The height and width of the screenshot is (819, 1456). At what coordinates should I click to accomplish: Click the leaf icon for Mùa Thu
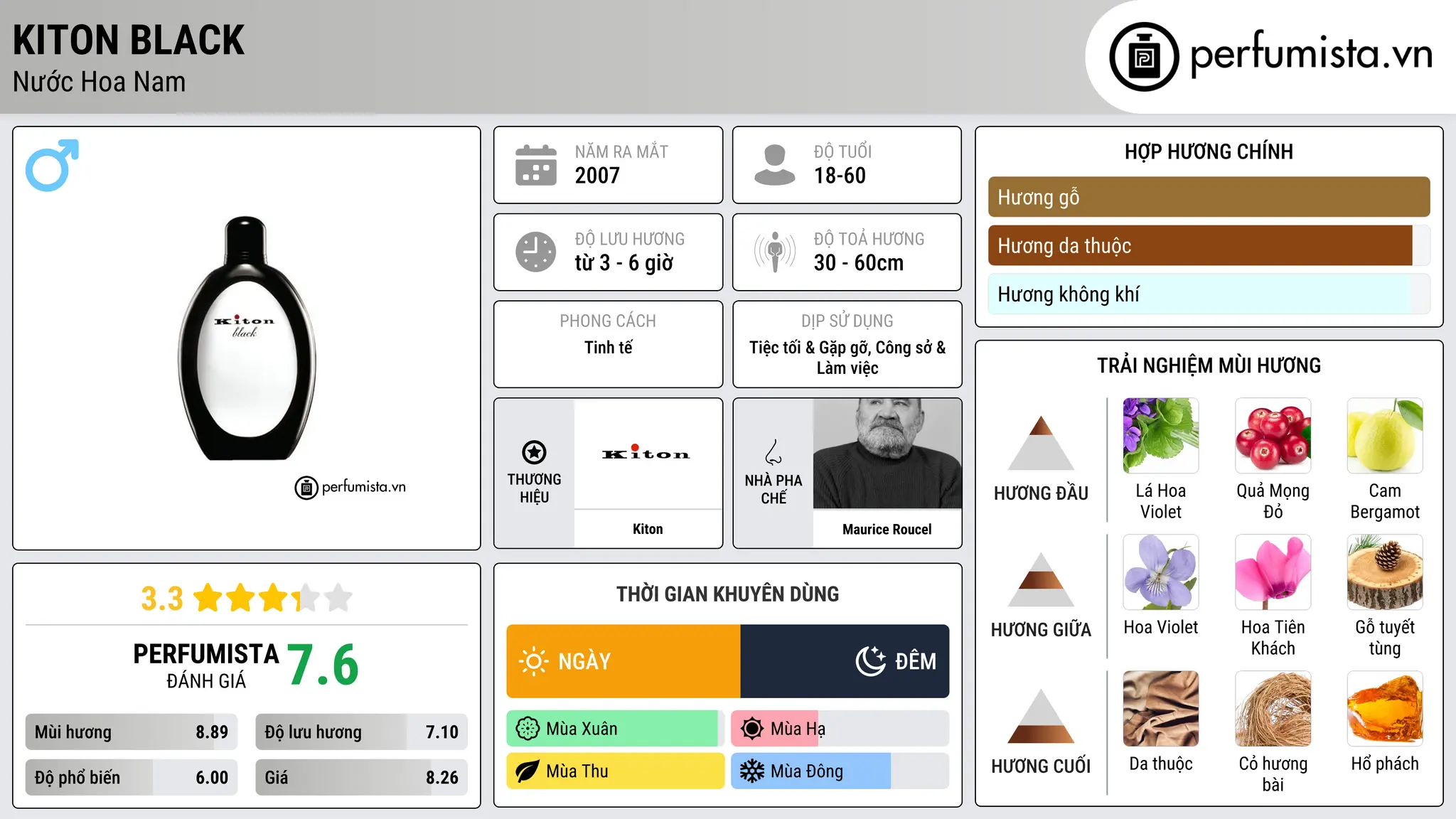pos(528,771)
